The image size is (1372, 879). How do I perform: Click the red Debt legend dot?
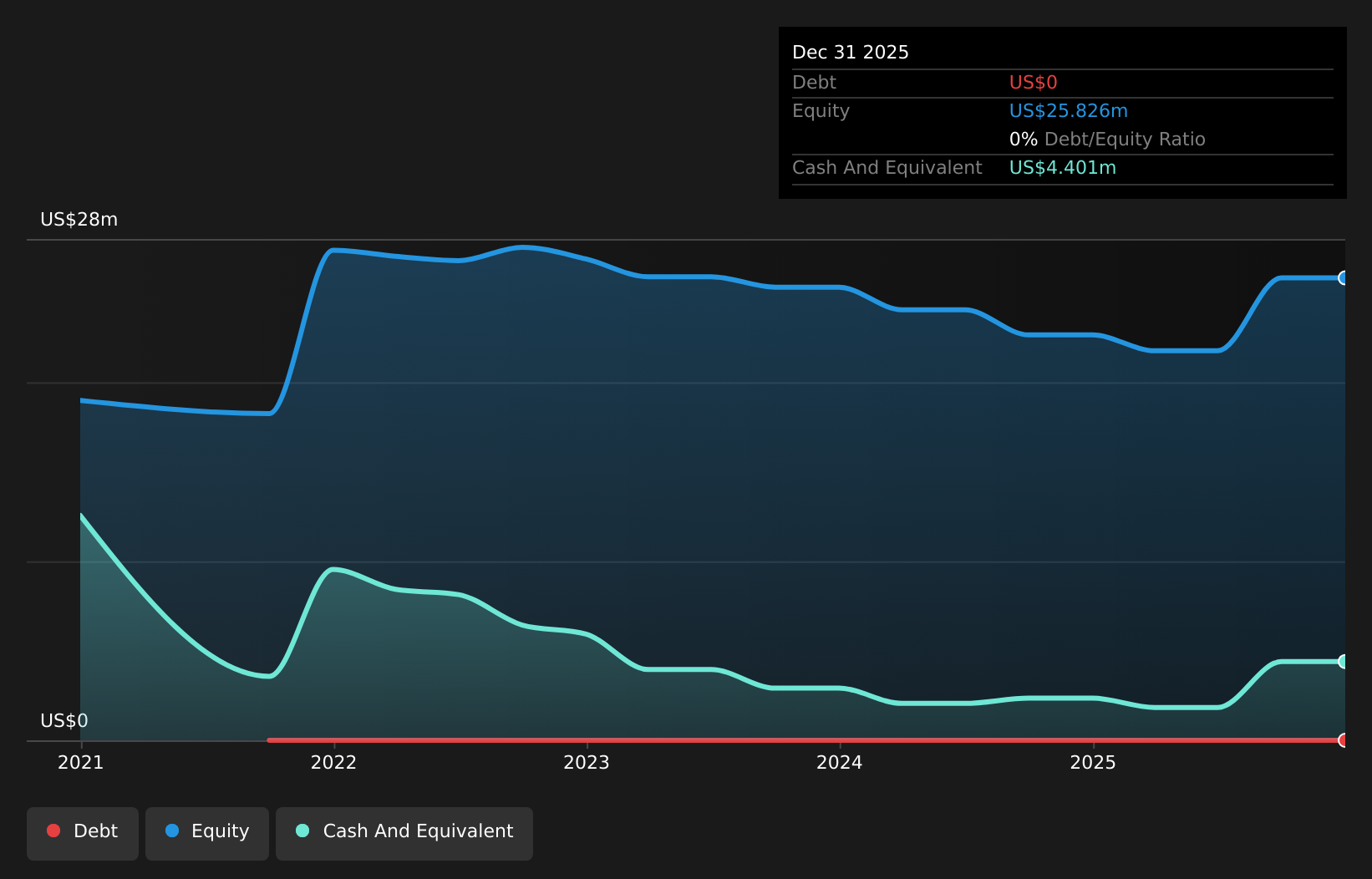[x=53, y=831]
